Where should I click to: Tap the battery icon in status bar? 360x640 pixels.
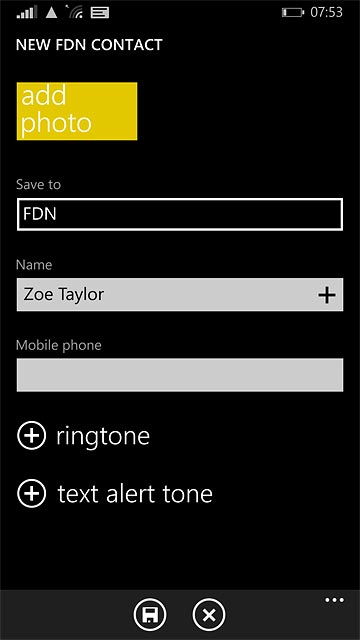293,13
